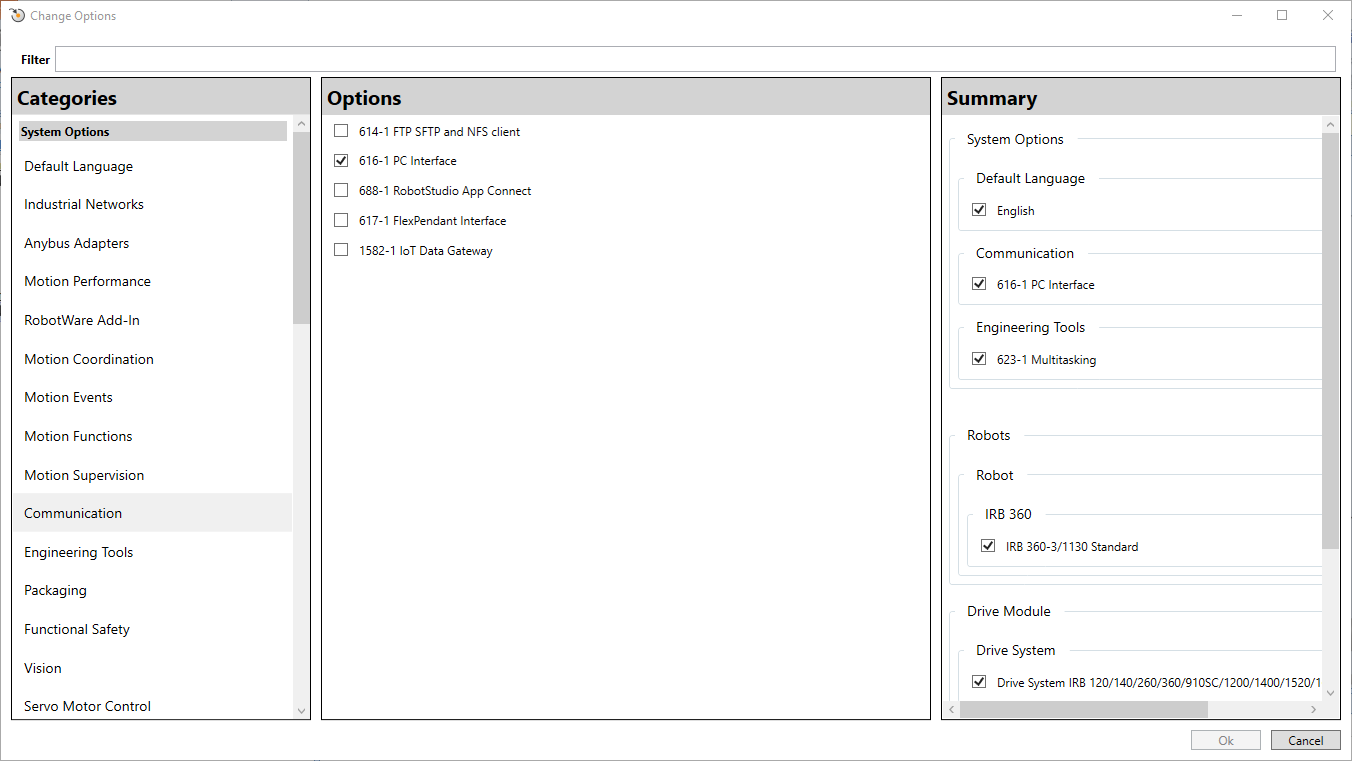The width and height of the screenshot is (1352, 761).
Task: Open the Servo Motor Control category
Action: pyautogui.click(x=152, y=706)
